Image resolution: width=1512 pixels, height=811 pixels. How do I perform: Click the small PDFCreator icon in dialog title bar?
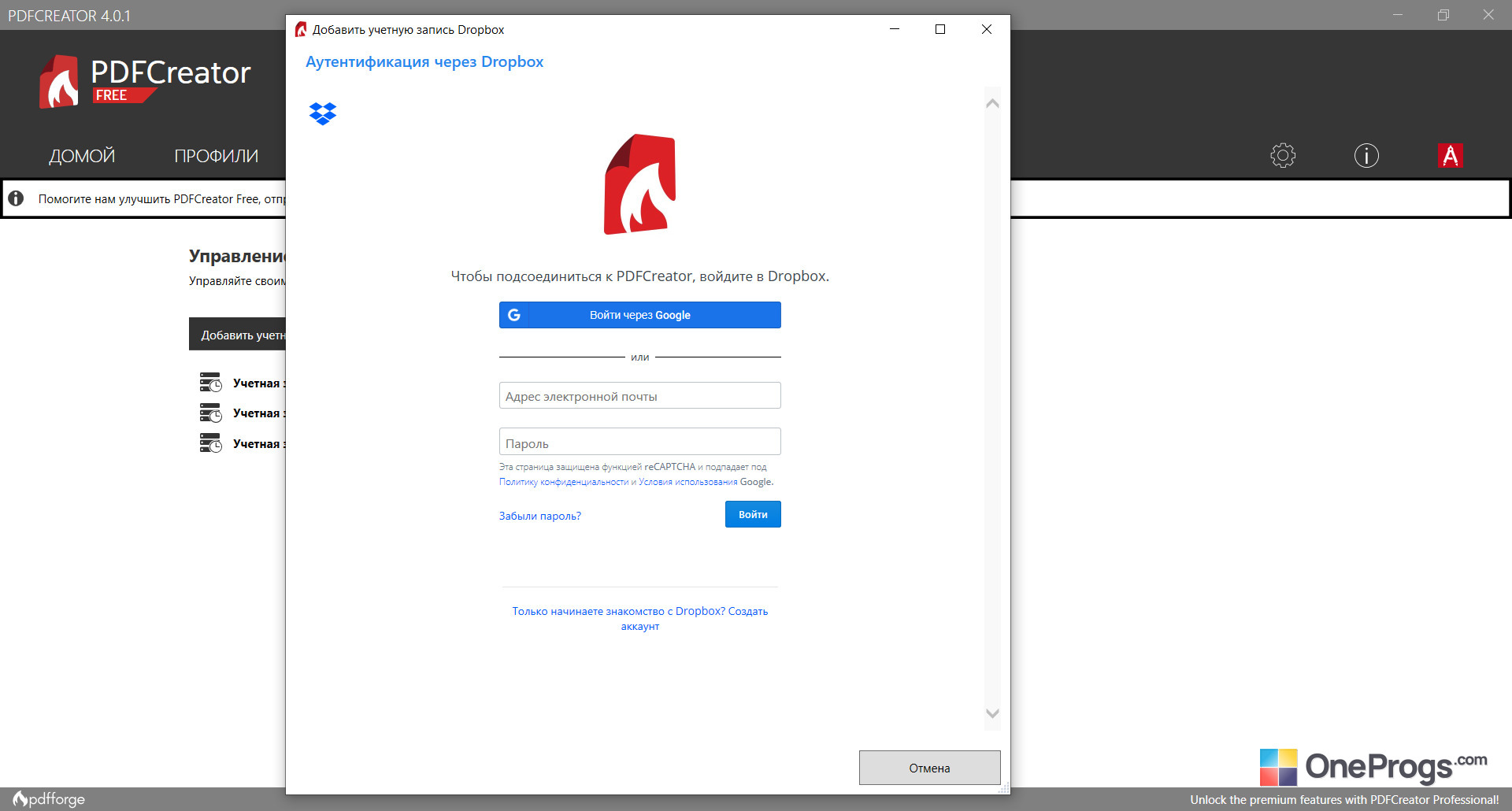coord(301,30)
